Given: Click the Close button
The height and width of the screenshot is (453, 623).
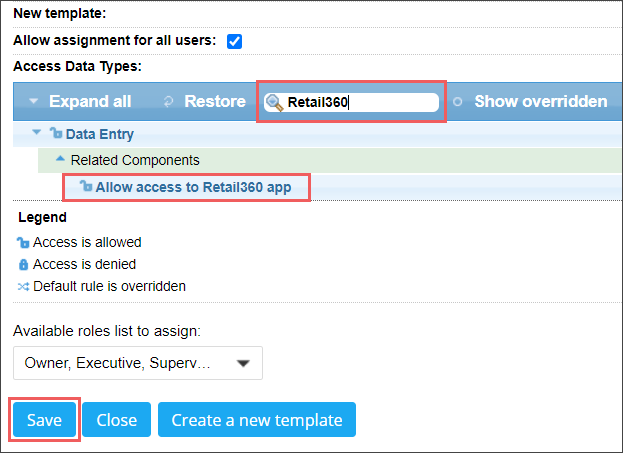Looking at the screenshot, I should pos(116,420).
